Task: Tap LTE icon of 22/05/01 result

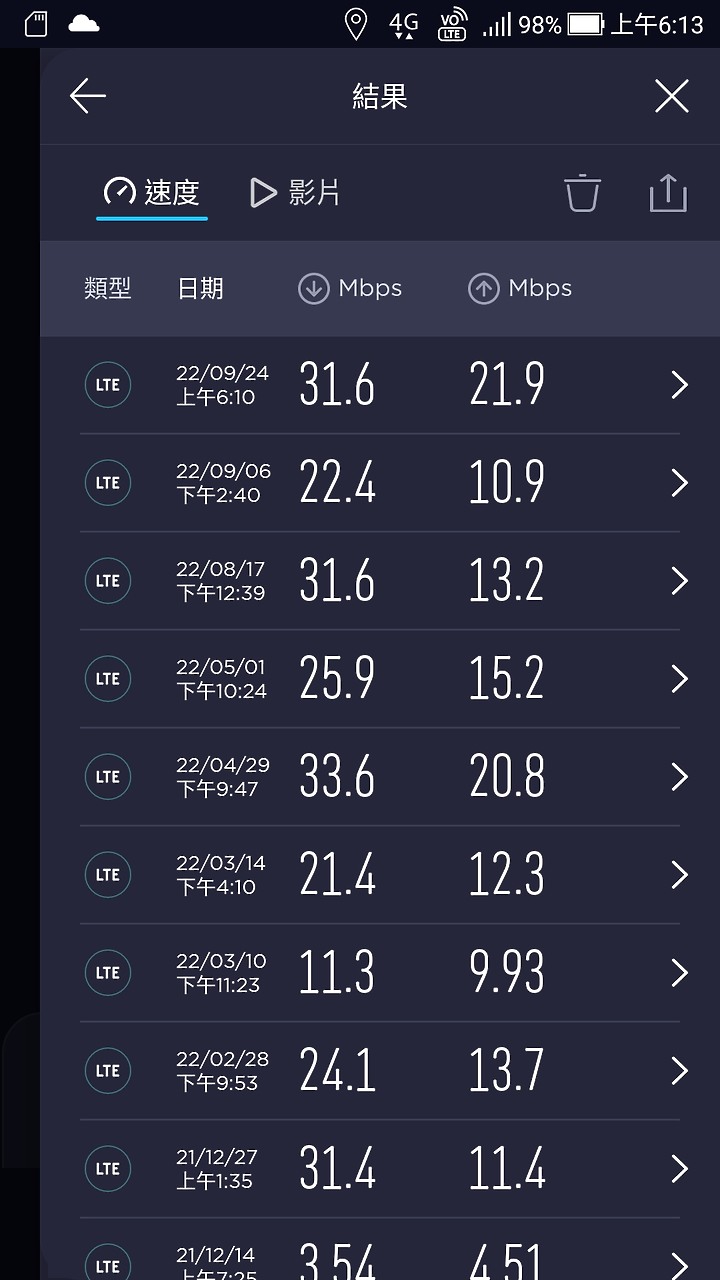Action: [108, 679]
